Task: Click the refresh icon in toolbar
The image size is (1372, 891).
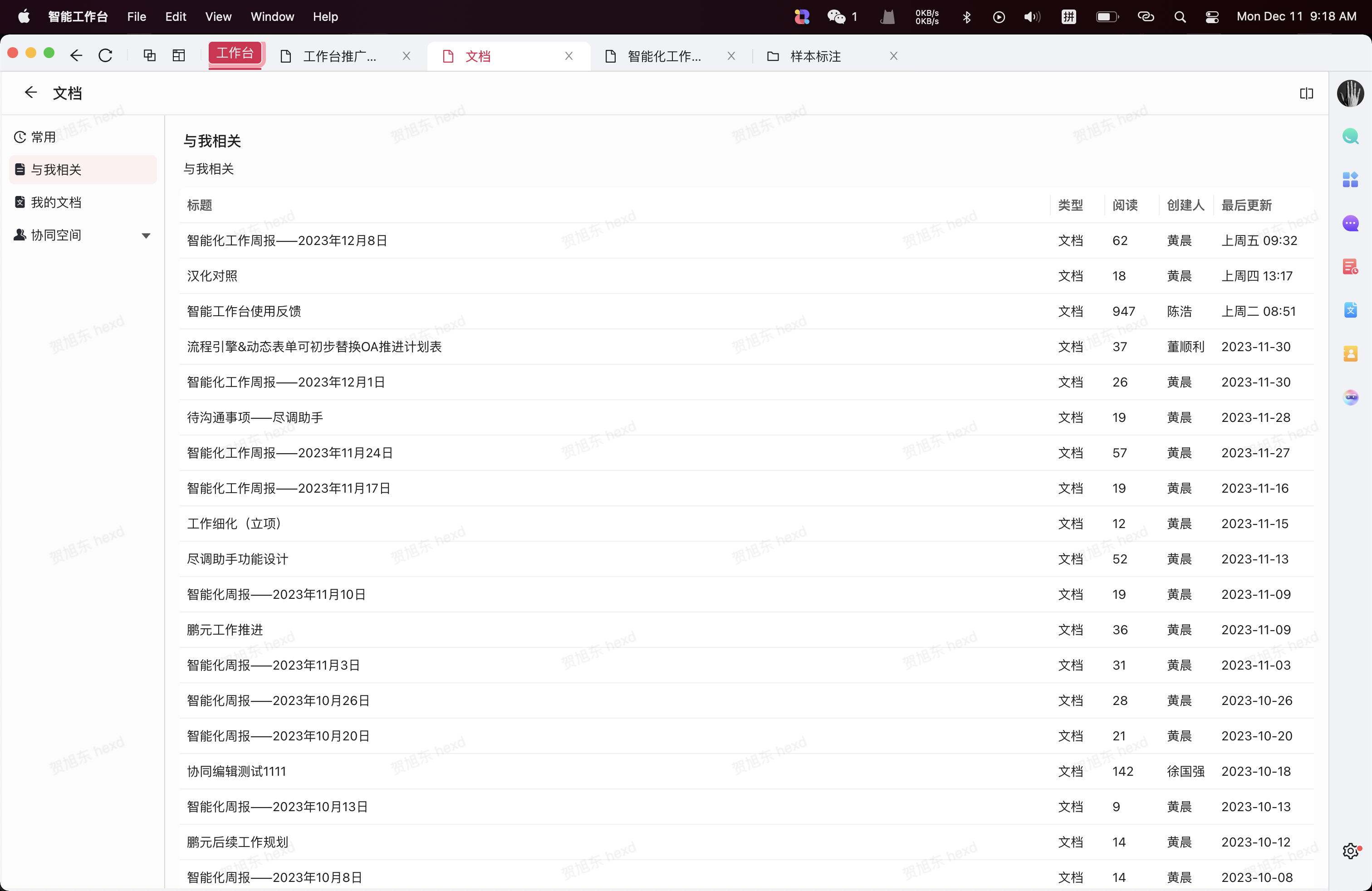Action: (106, 56)
